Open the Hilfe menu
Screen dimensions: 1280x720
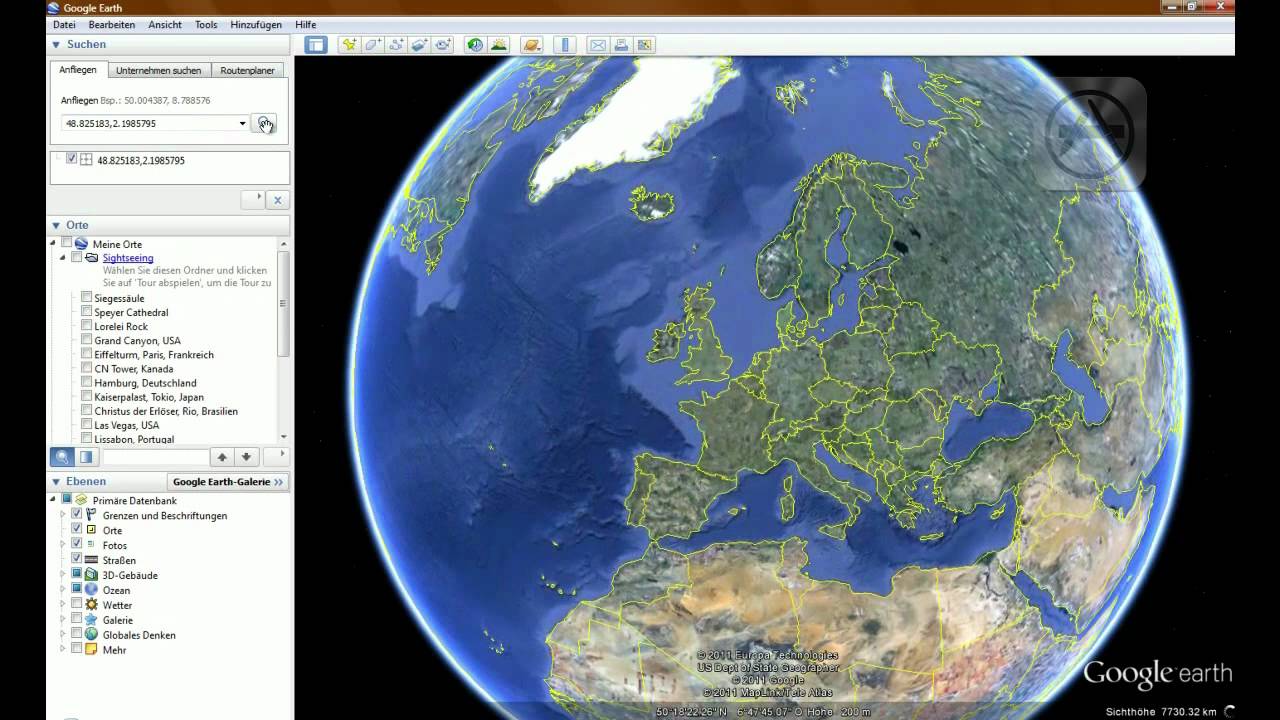(305, 24)
